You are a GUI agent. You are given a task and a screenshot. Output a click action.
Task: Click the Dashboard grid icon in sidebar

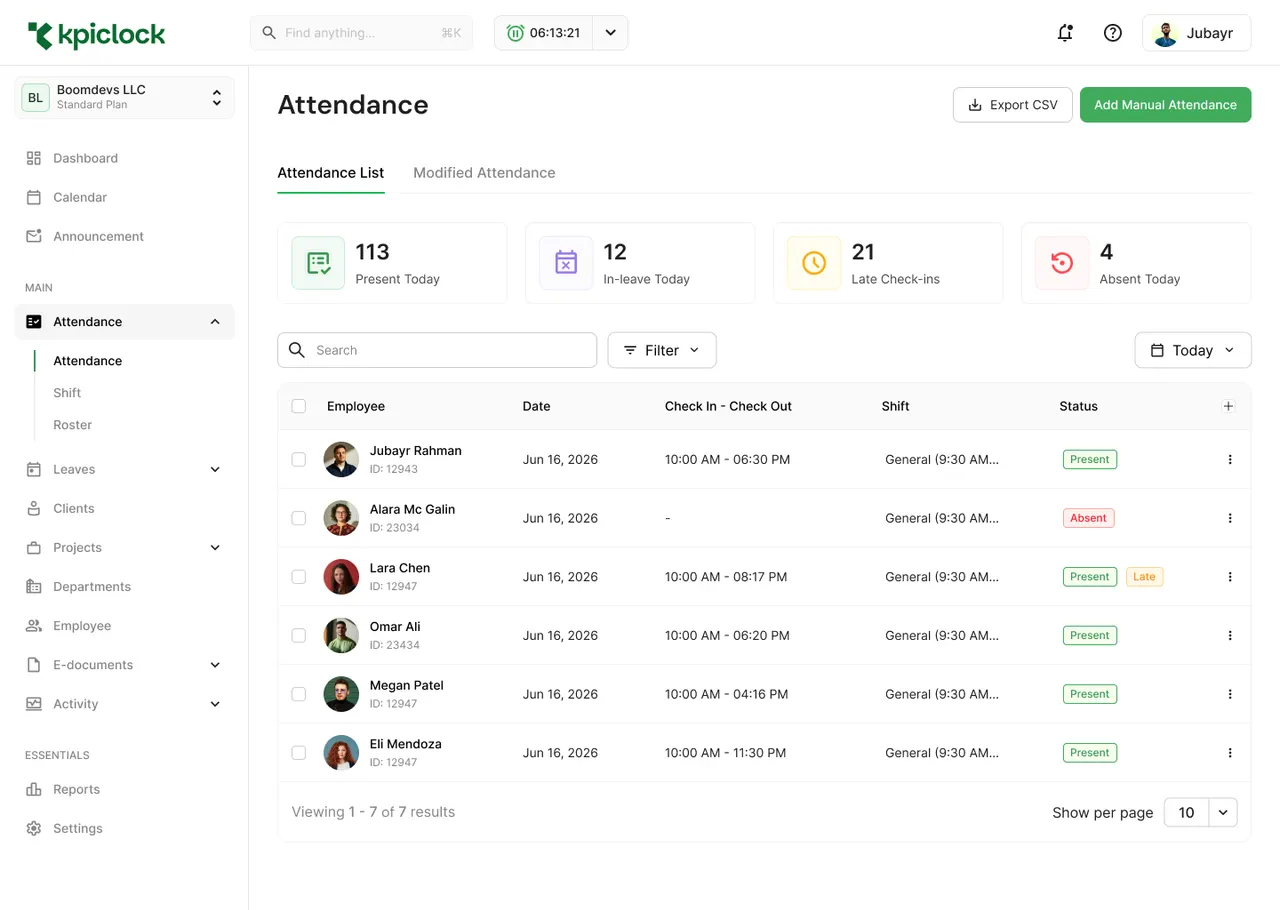point(34,158)
